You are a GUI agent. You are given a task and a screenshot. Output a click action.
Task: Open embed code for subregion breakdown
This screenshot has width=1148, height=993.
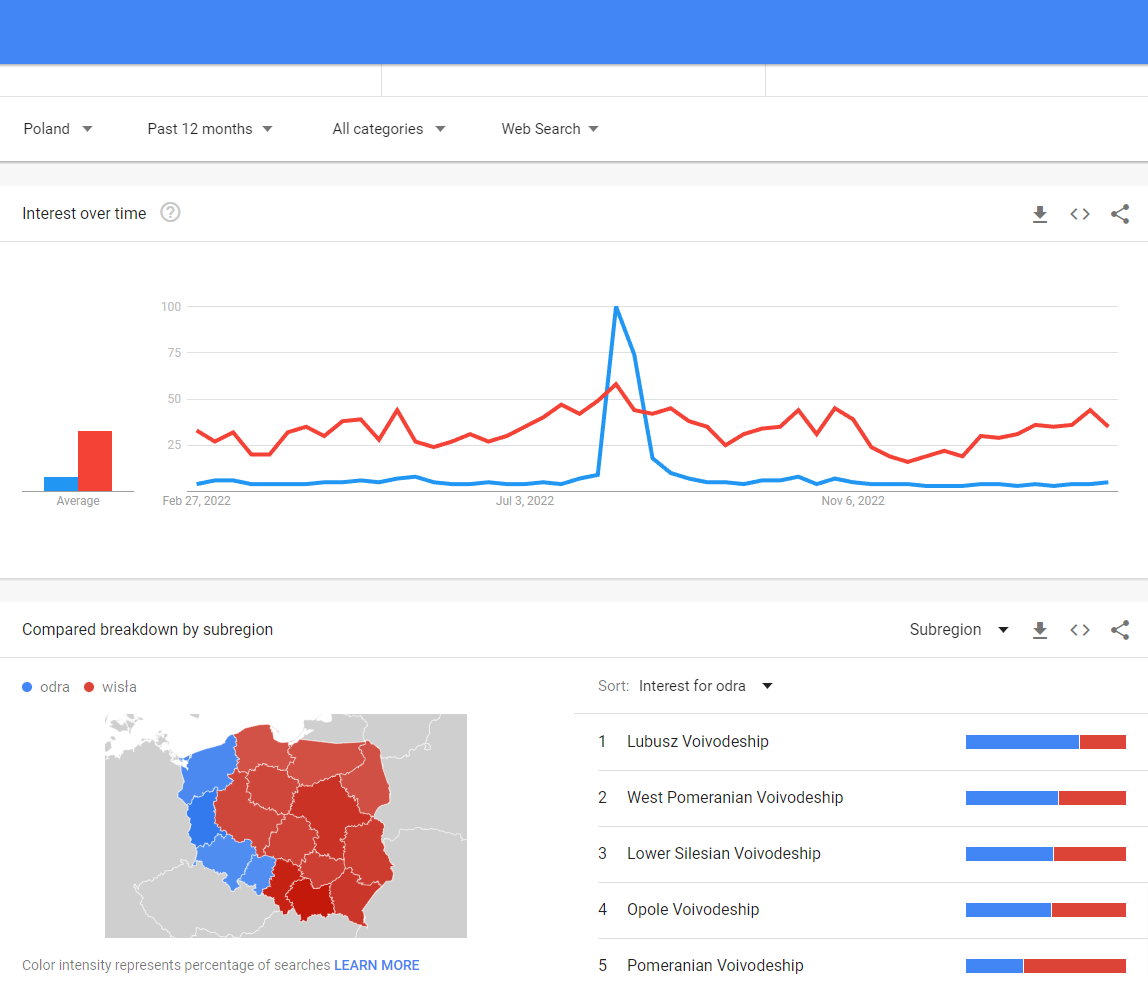(1080, 630)
